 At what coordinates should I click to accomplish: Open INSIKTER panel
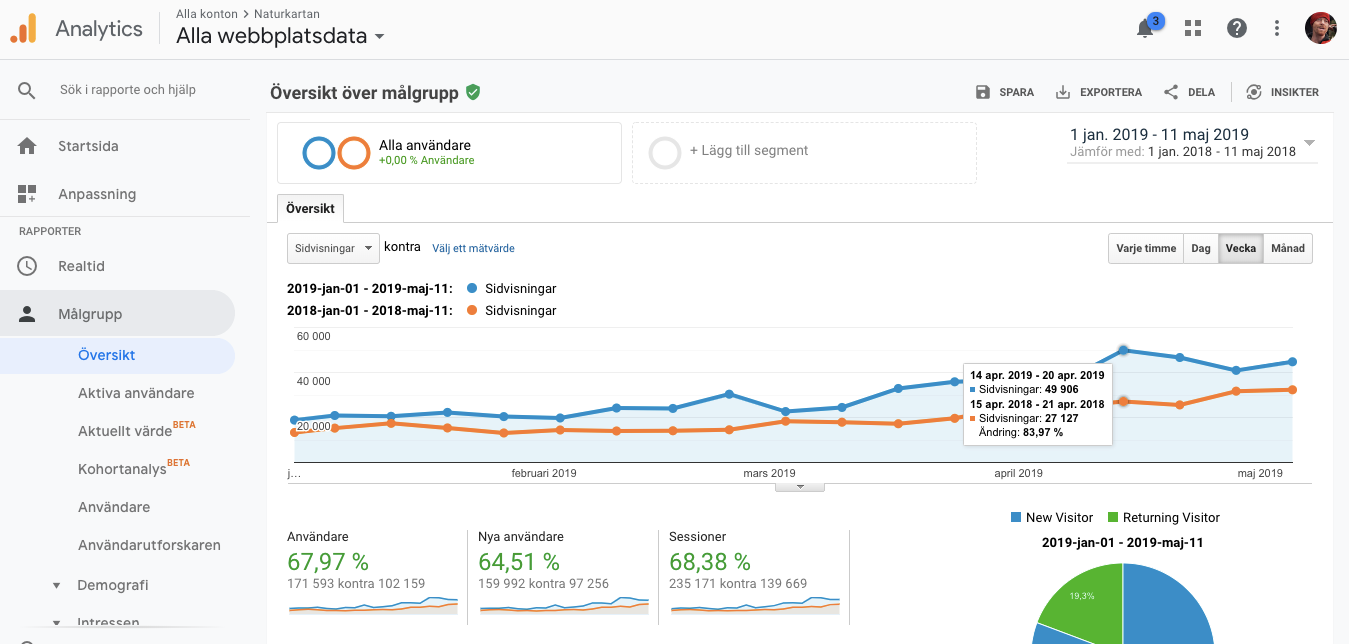(x=1282, y=92)
